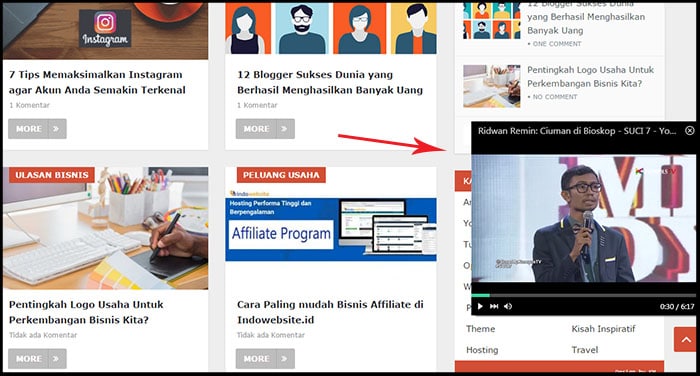Open the ULASAN BISNIS category tag
Image resolution: width=700 pixels, height=376 pixels.
(52, 175)
